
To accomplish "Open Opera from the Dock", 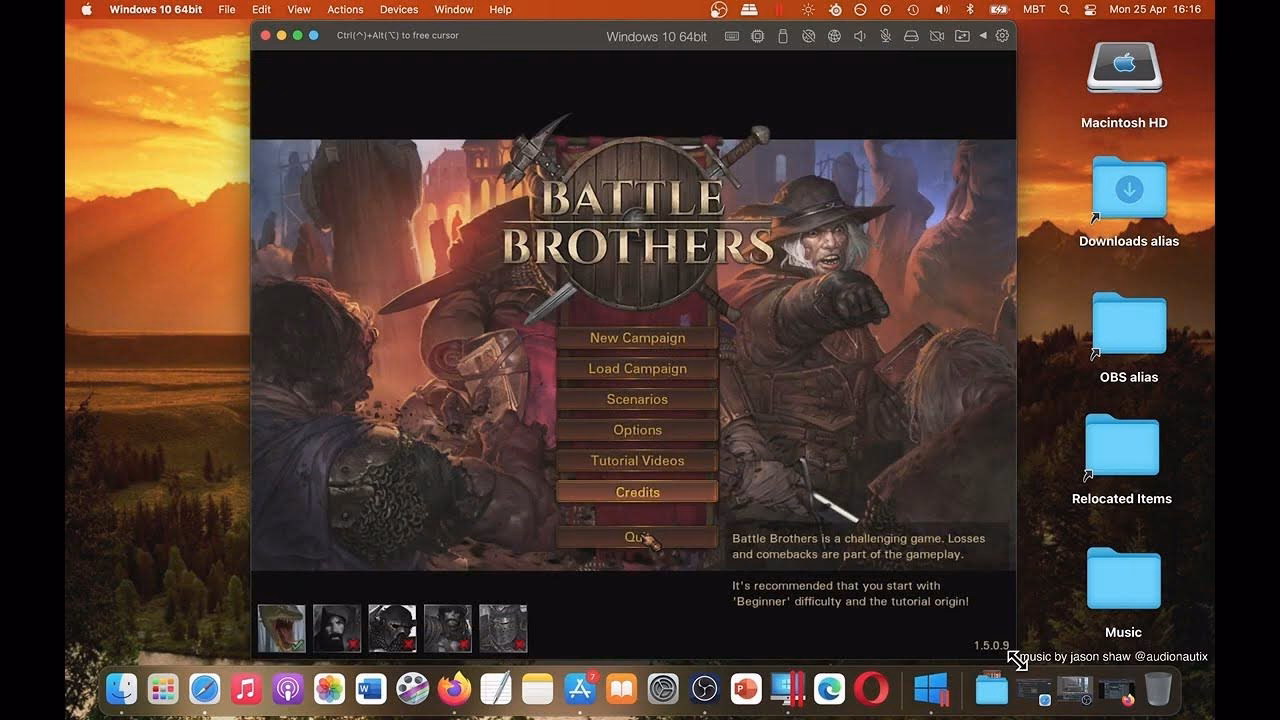I will [x=871, y=688].
